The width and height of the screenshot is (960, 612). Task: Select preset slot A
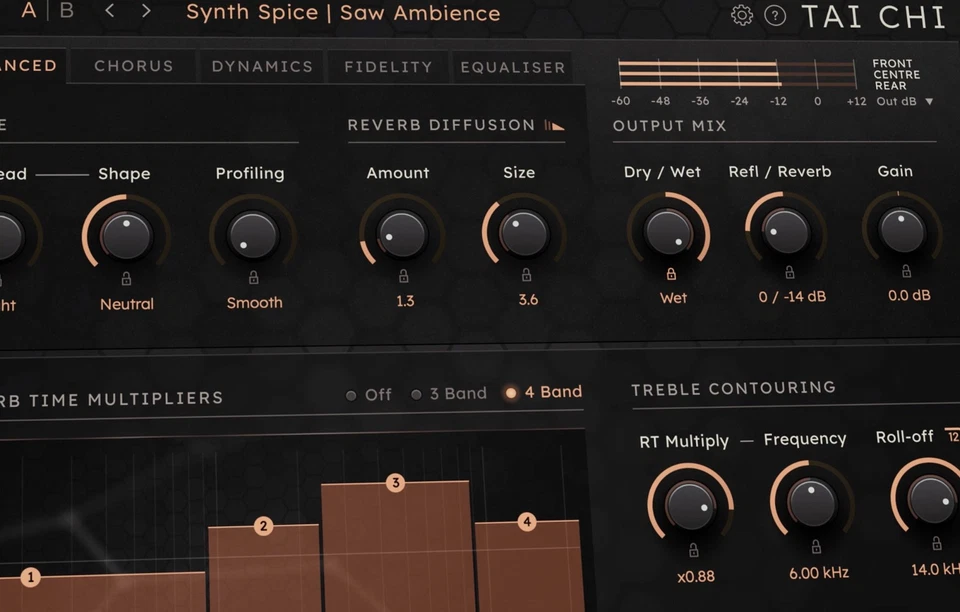point(27,12)
